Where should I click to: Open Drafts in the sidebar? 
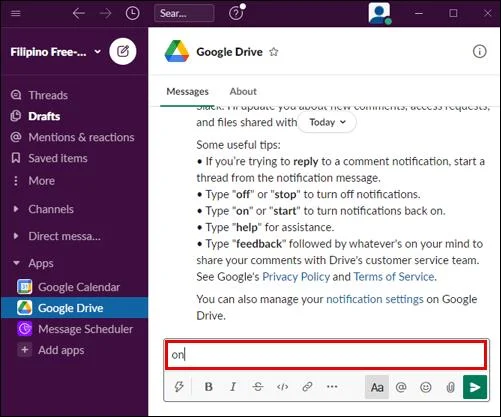[x=75, y=116]
